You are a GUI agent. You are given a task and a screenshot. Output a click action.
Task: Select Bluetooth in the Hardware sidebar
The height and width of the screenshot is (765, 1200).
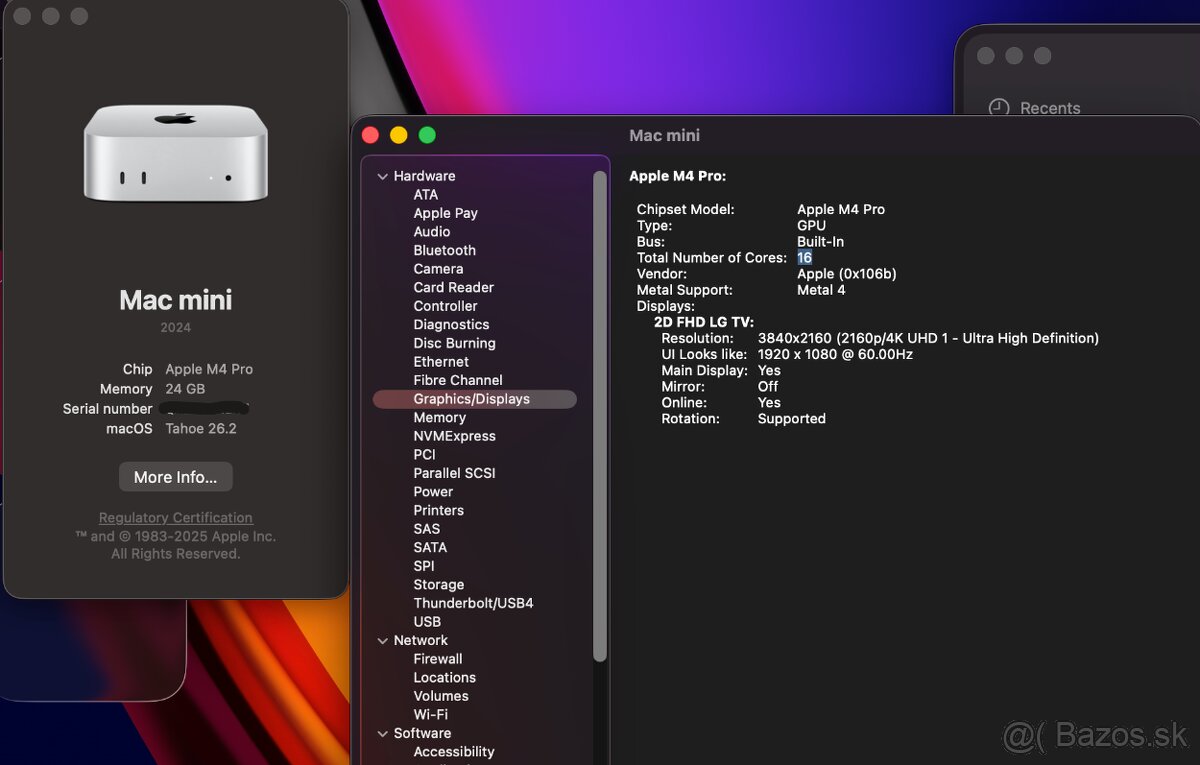tap(444, 250)
